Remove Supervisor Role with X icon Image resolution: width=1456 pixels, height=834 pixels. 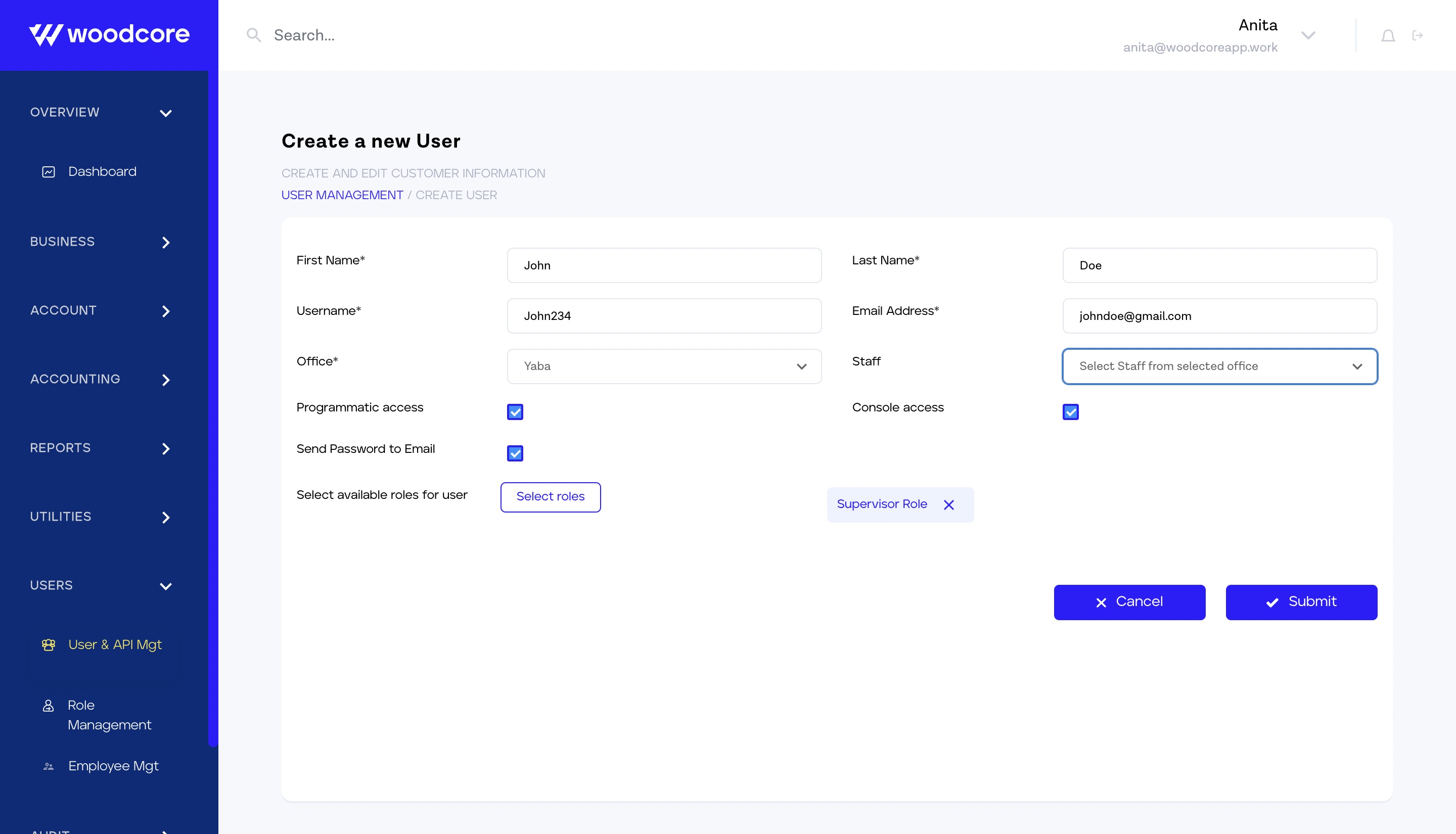[x=948, y=504]
